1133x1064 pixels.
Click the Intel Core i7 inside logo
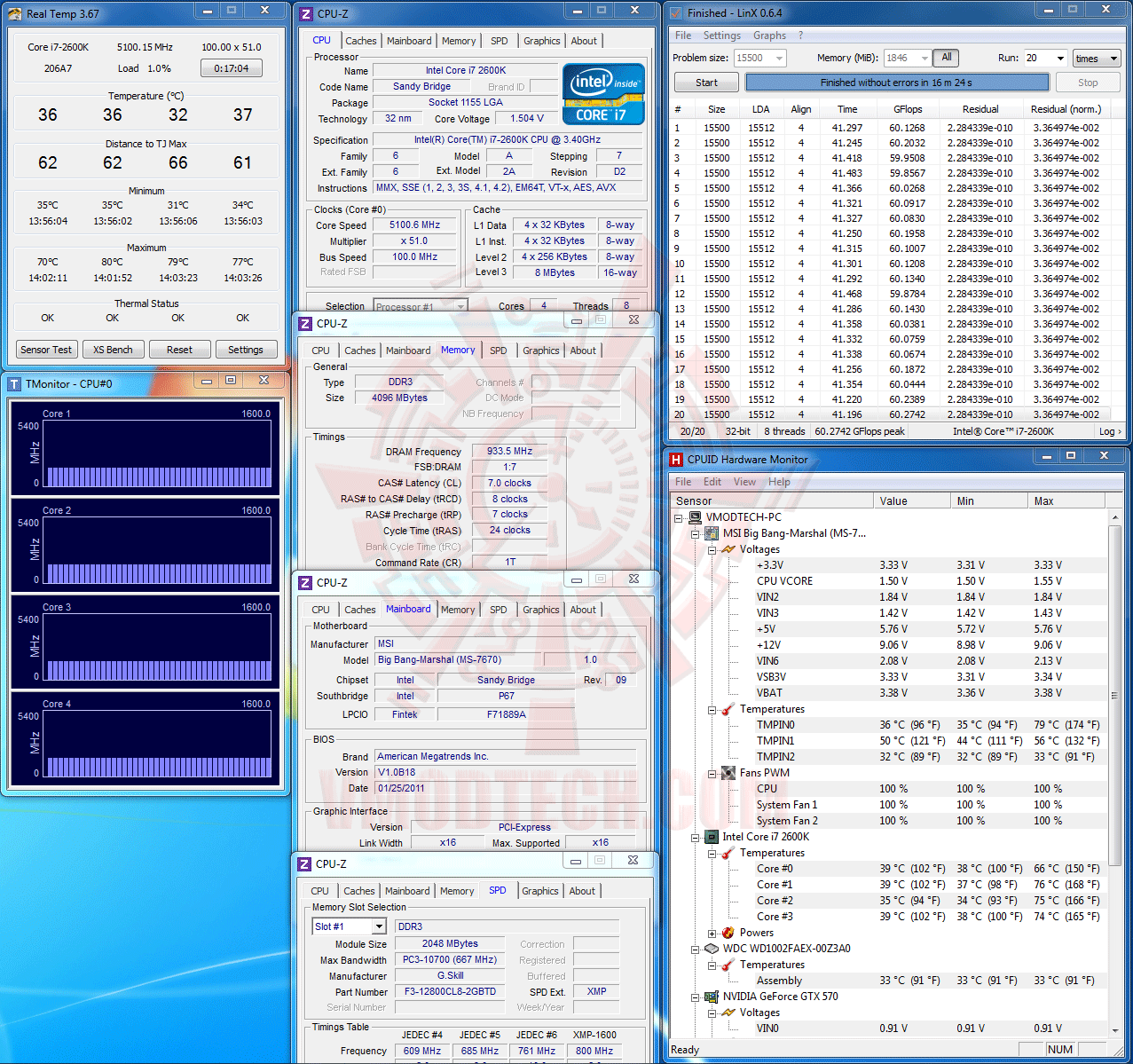[603, 93]
